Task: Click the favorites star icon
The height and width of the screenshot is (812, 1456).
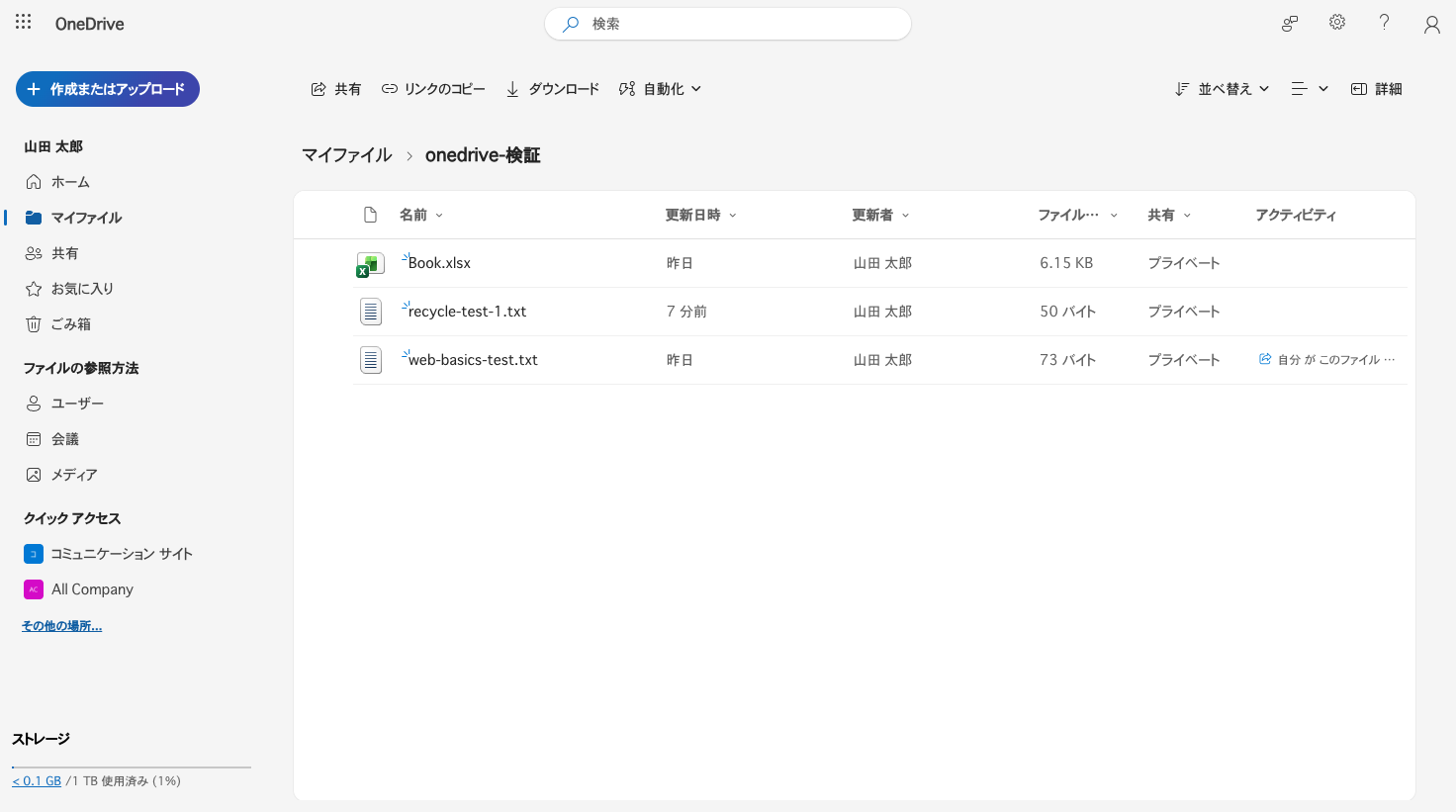Action: [34, 289]
